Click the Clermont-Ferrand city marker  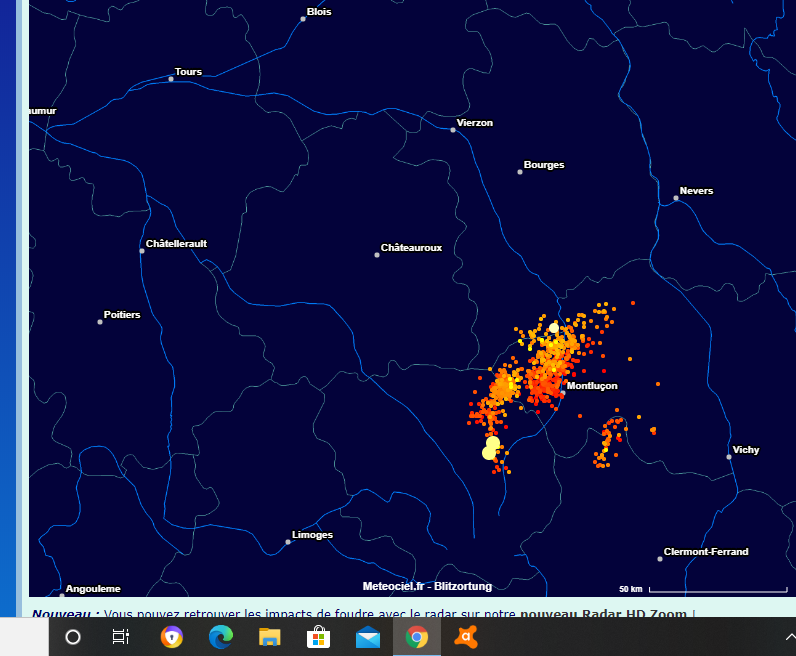click(x=660, y=559)
